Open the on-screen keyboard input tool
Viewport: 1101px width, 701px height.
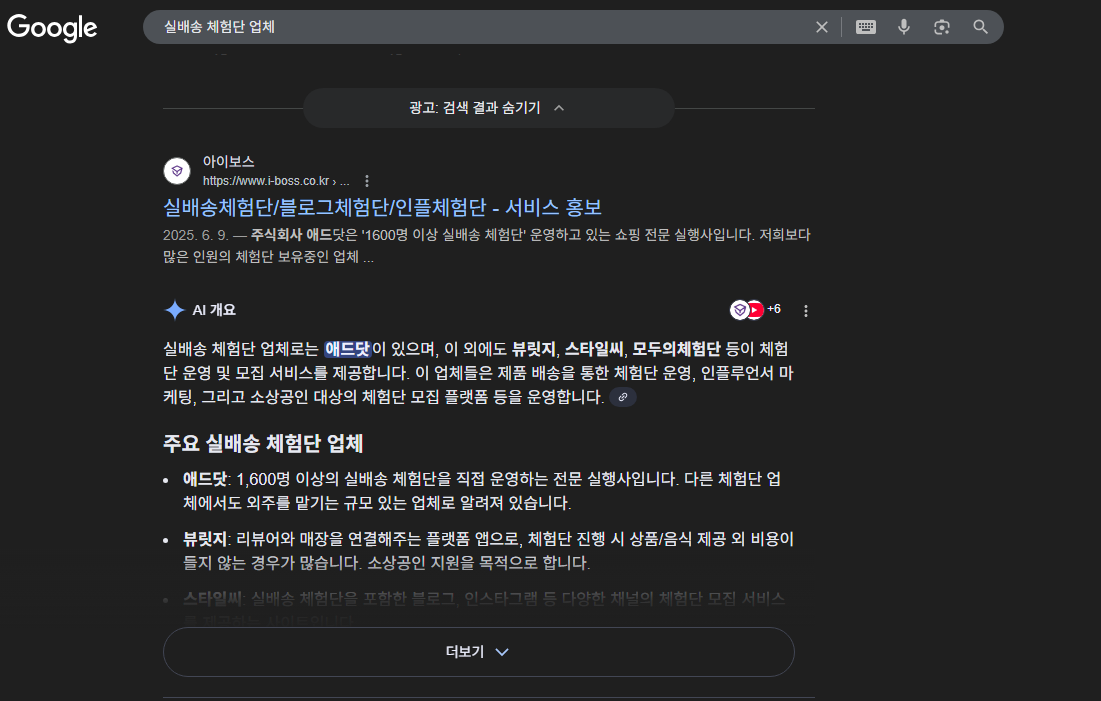tap(866, 27)
